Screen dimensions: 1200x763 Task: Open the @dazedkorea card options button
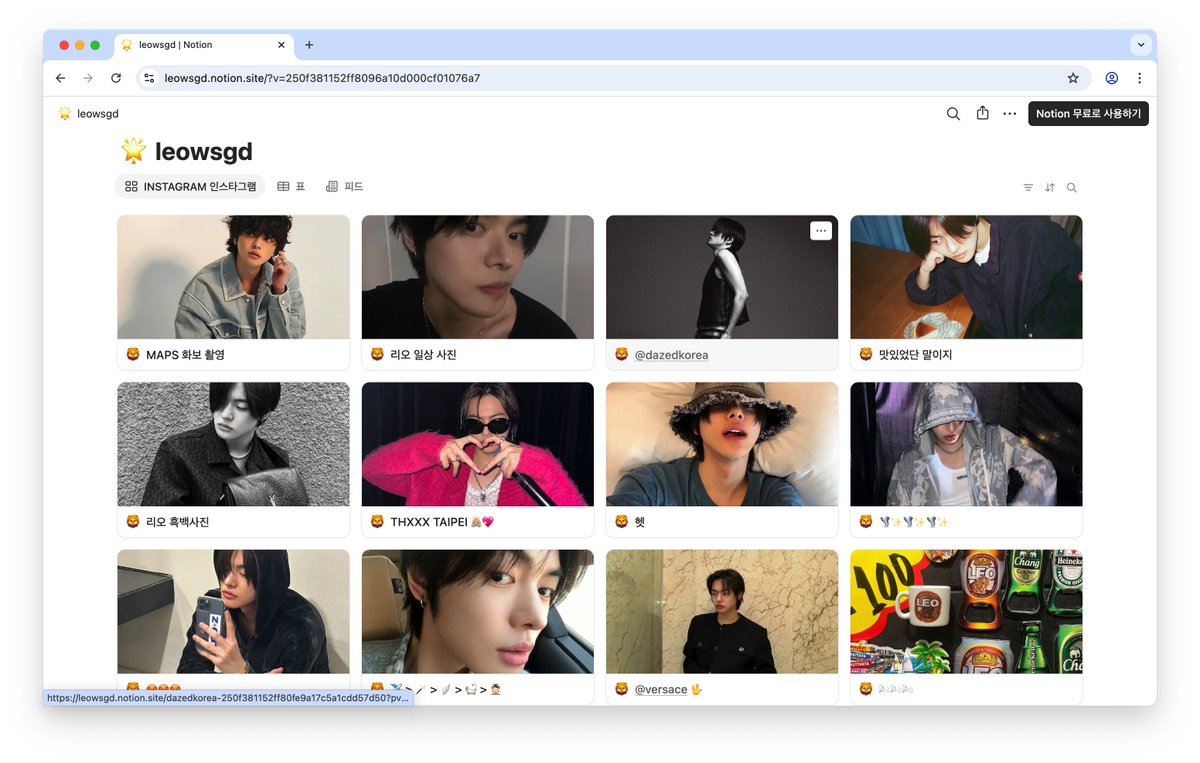[x=821, y=231]
